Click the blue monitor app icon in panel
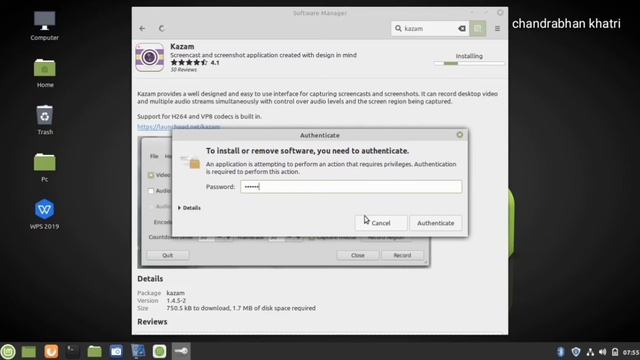The height and width of the screenshot is (360, 640). coord(138,351)
